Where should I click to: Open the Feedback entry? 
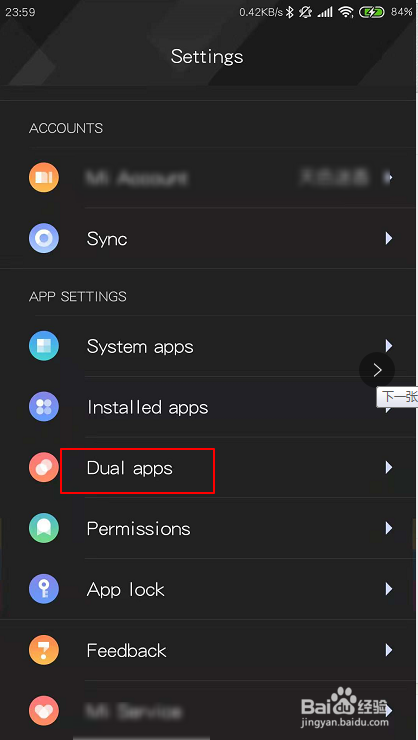pyautogui.click(x=209, y=650)
